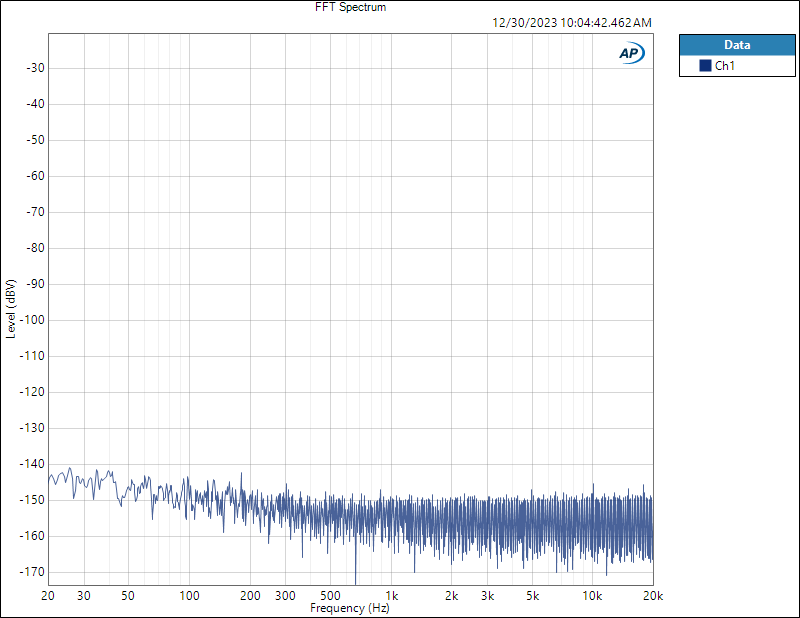This screenshot has width=800, height=618.
Task: Click the -30 Y-axis tick label
Action: tap(35, 68)
